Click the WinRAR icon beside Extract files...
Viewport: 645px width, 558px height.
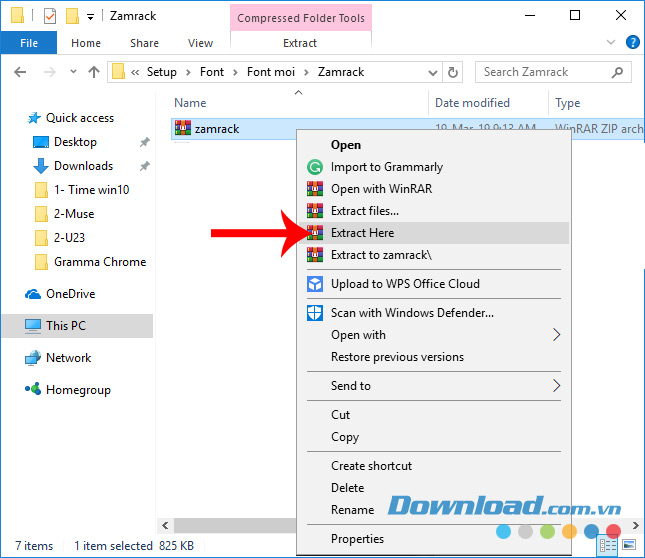click(315, 211)
